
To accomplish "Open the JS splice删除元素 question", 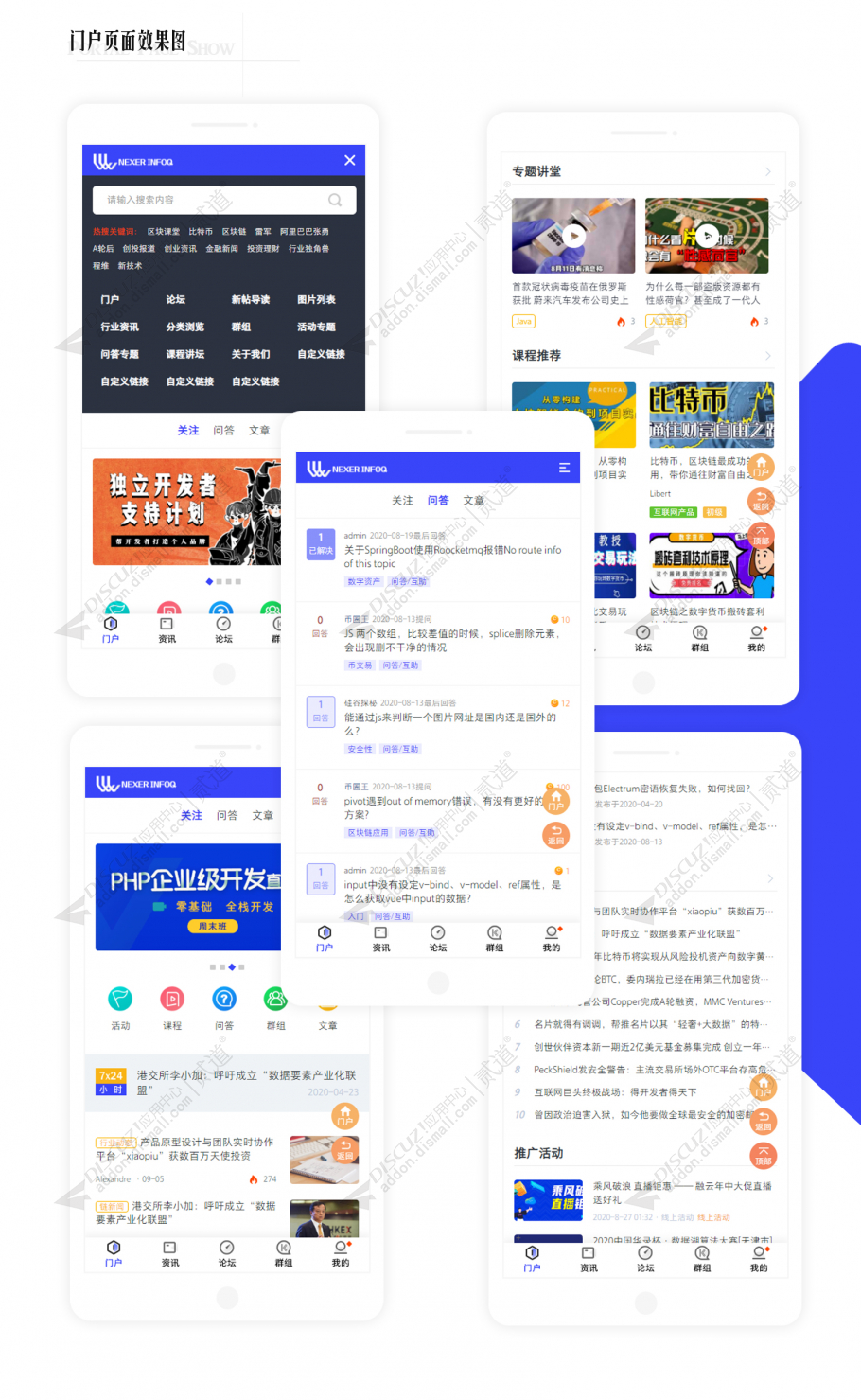I will click(x=452, y=641).
